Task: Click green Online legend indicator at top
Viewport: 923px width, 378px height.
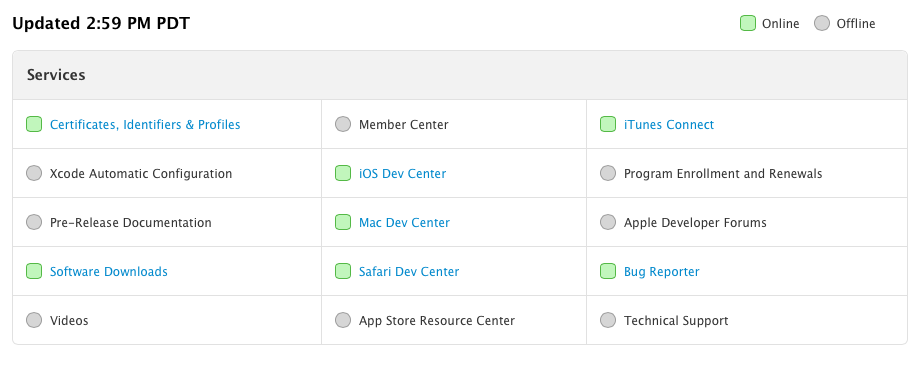Action: pyautogui.click(x=748, y=23)
